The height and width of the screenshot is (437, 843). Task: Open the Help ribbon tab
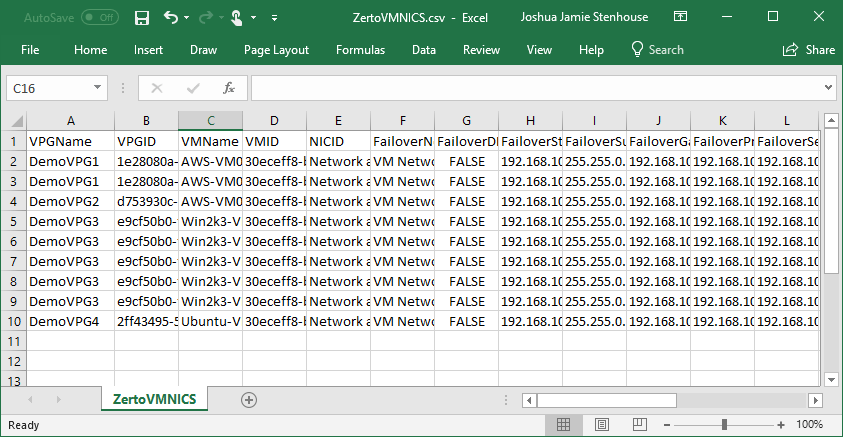pyautogui.click(x=591, y=50)
